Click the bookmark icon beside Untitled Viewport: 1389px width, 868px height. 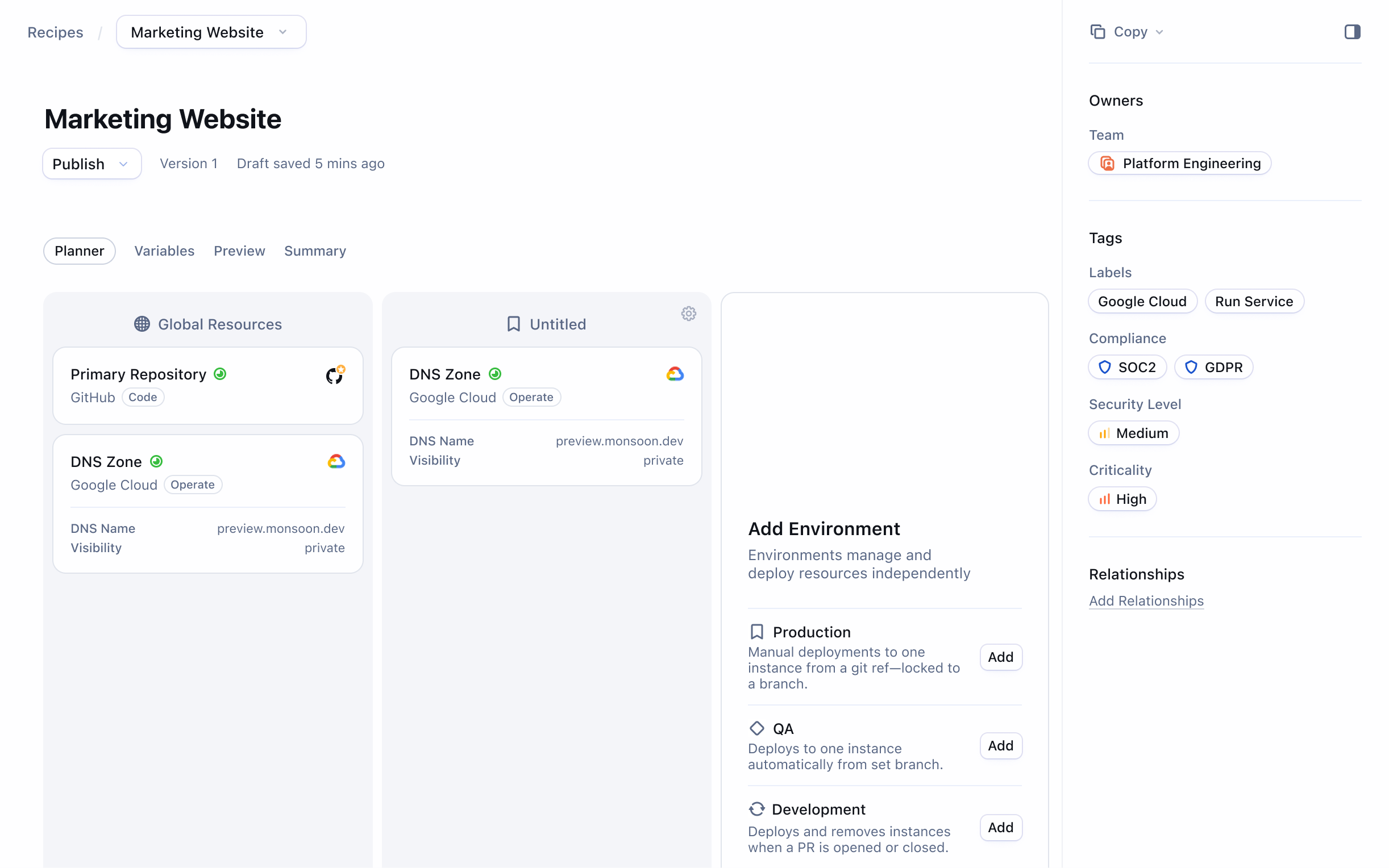coord(513,324)
